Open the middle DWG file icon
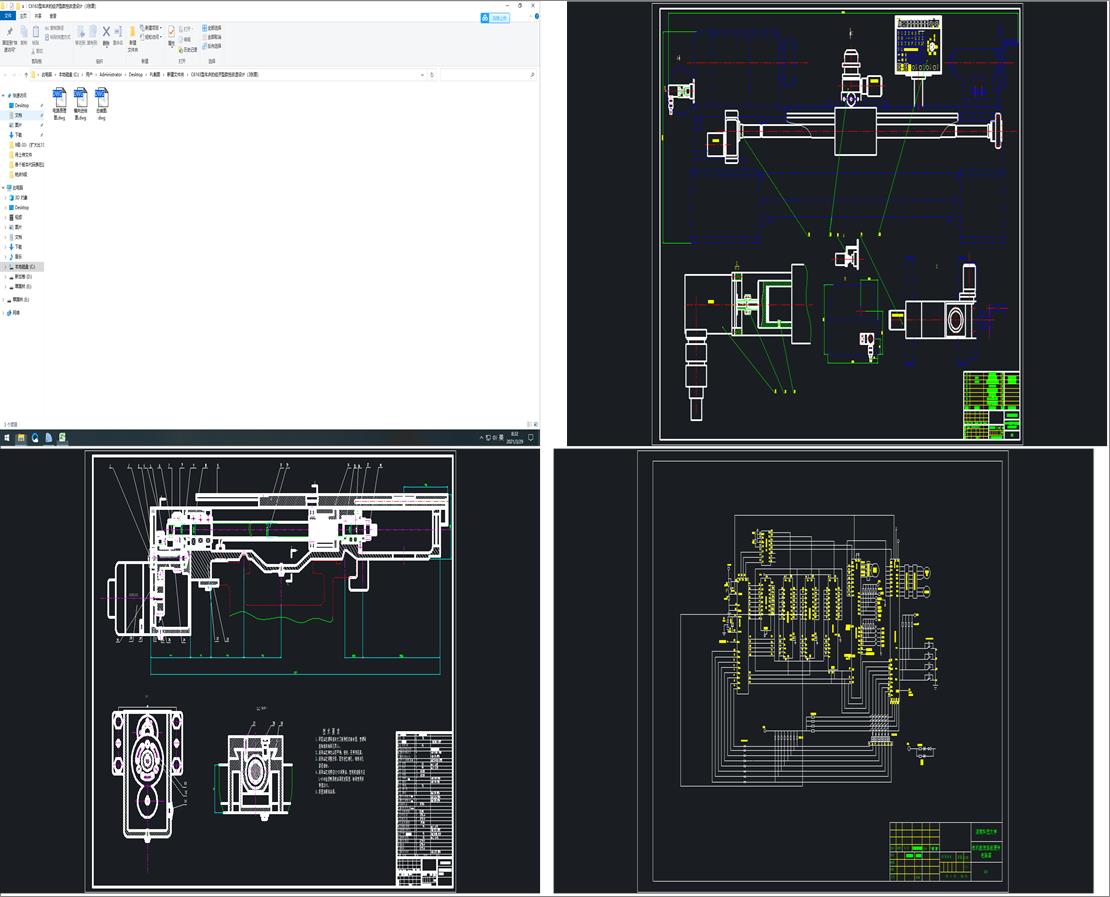This screenshot has height=897, width=1110. (80, 98)
